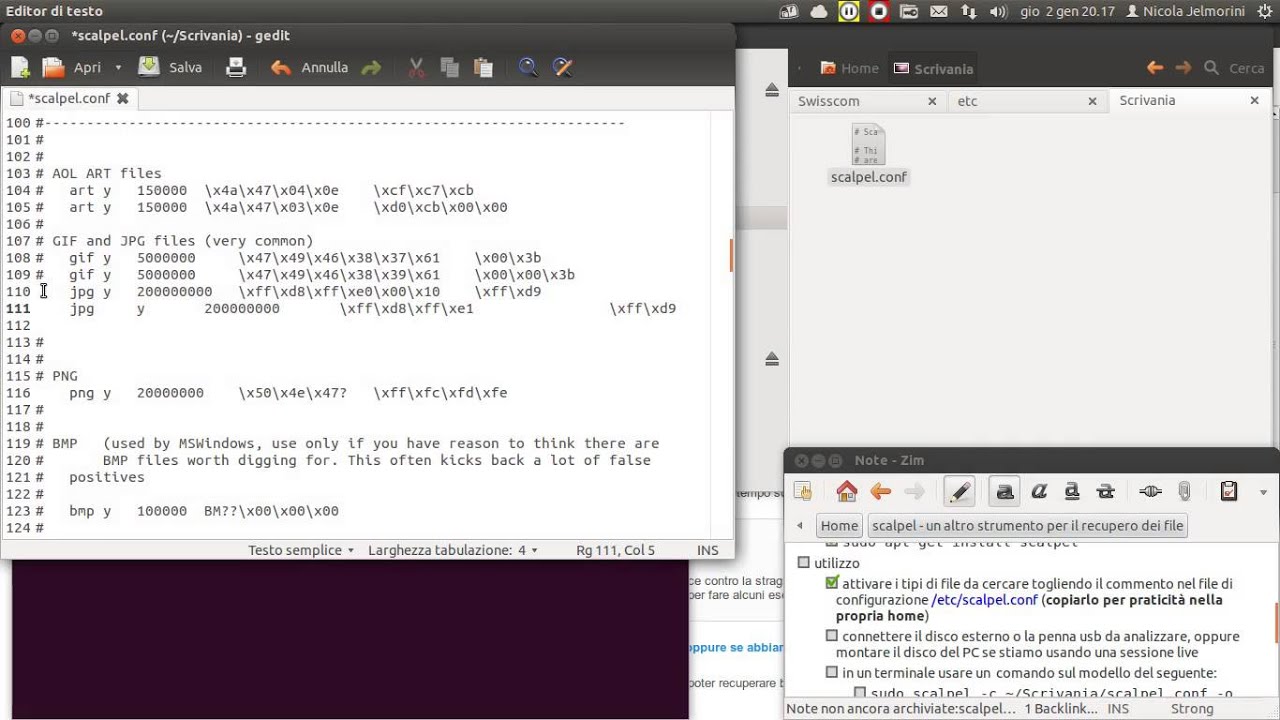Viewport: 1280px width, 720px height.
Task: Apply strikethrough formatting in Zim
Action: coord(1105,491)
